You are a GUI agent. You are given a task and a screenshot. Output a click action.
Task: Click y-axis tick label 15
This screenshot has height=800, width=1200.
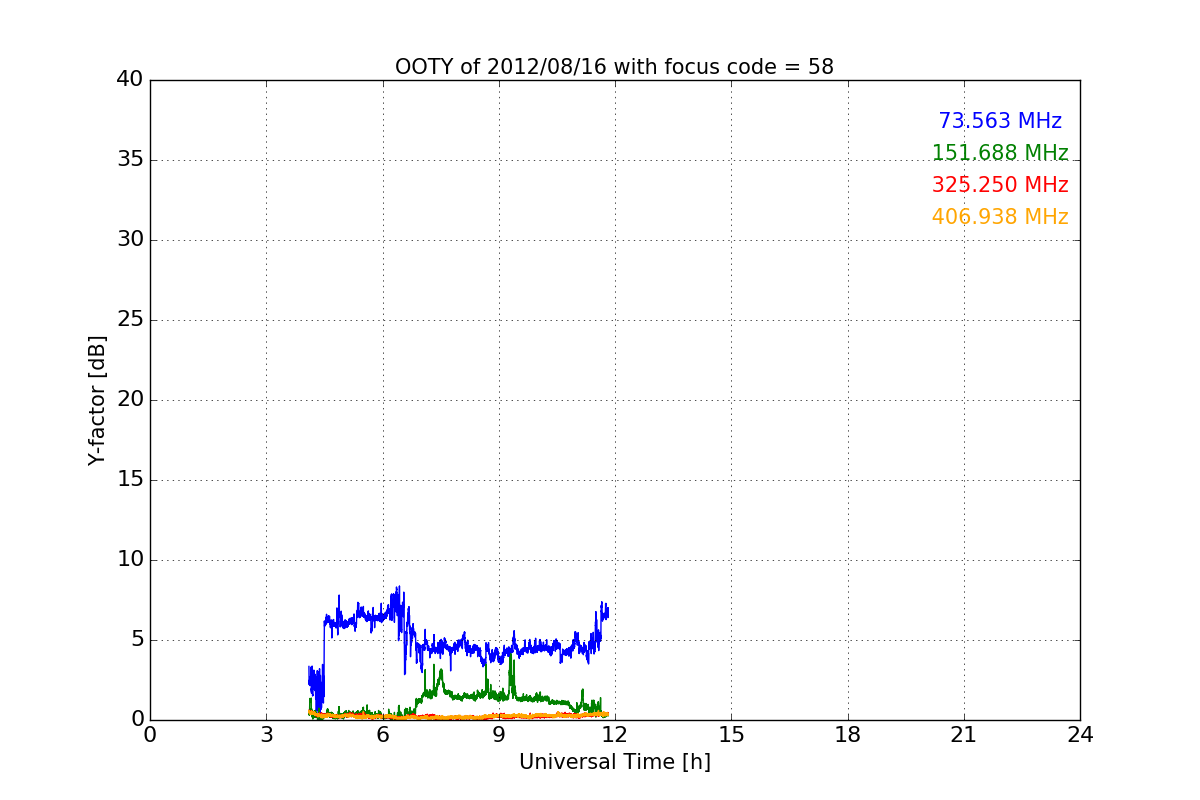click(130, 480)
